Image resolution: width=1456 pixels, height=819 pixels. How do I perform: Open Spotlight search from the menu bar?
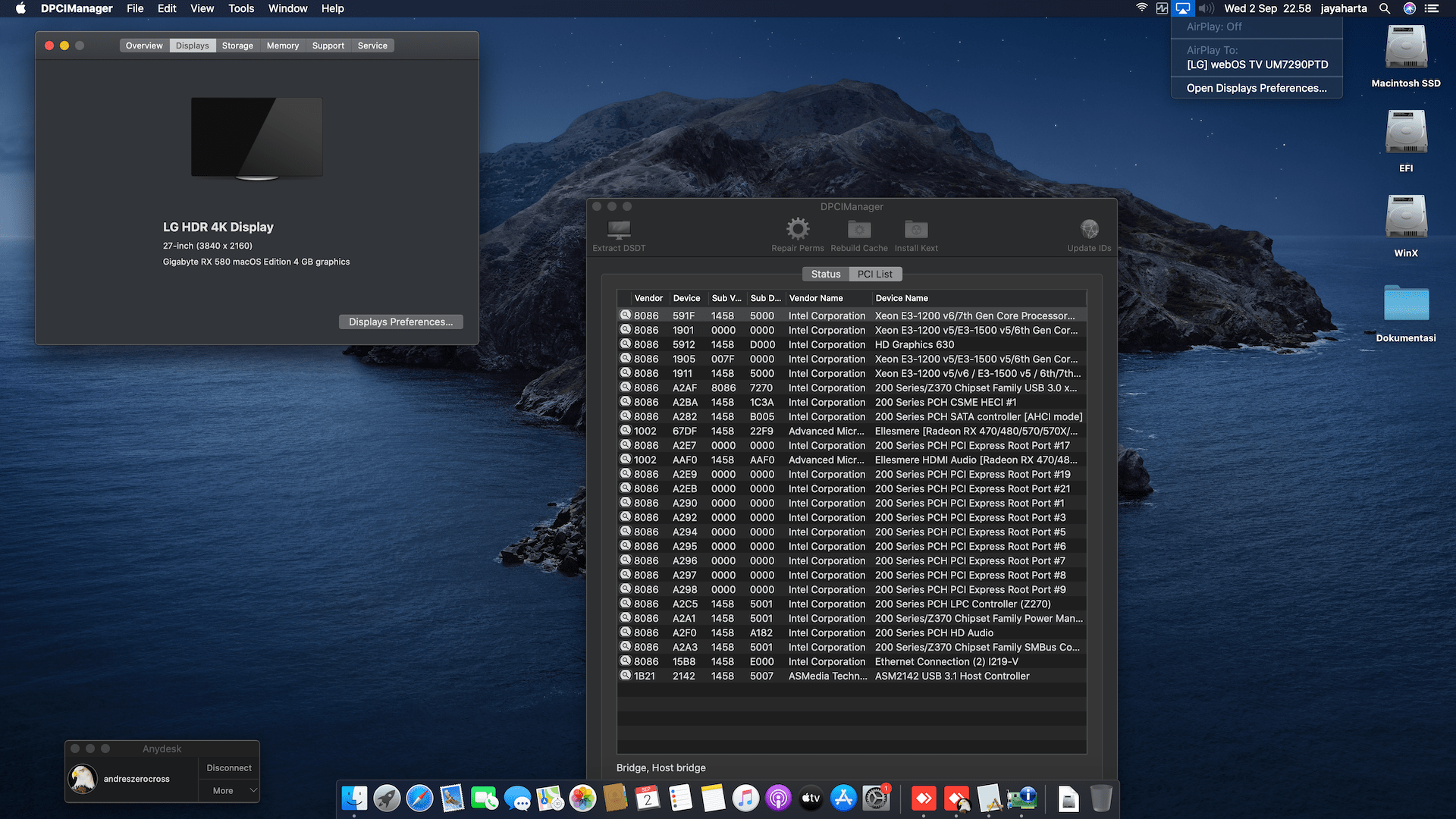click(x=1385, y=8)
